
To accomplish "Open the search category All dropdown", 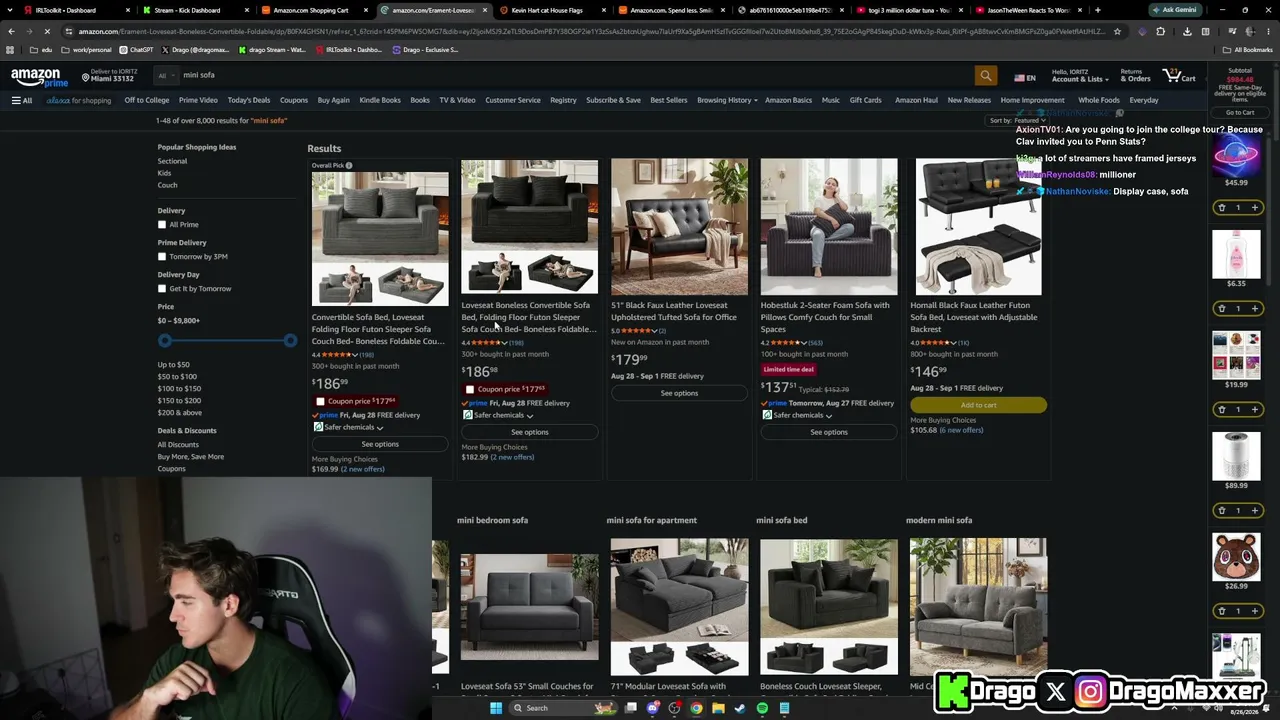I will pos(165,76).
